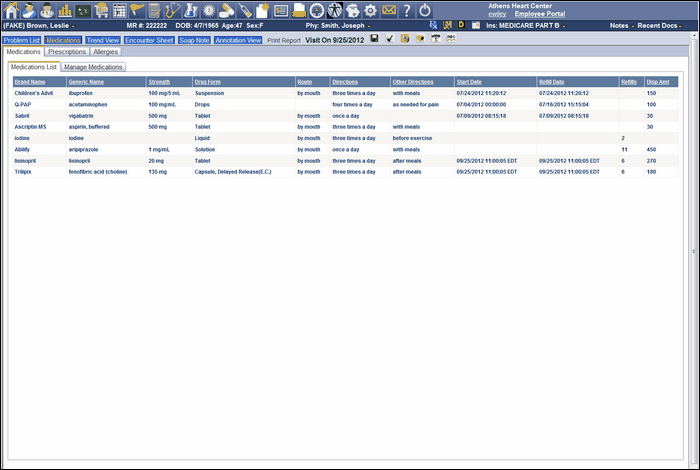
Task: Click the printer toolbar icon
Action: (299, 10)
